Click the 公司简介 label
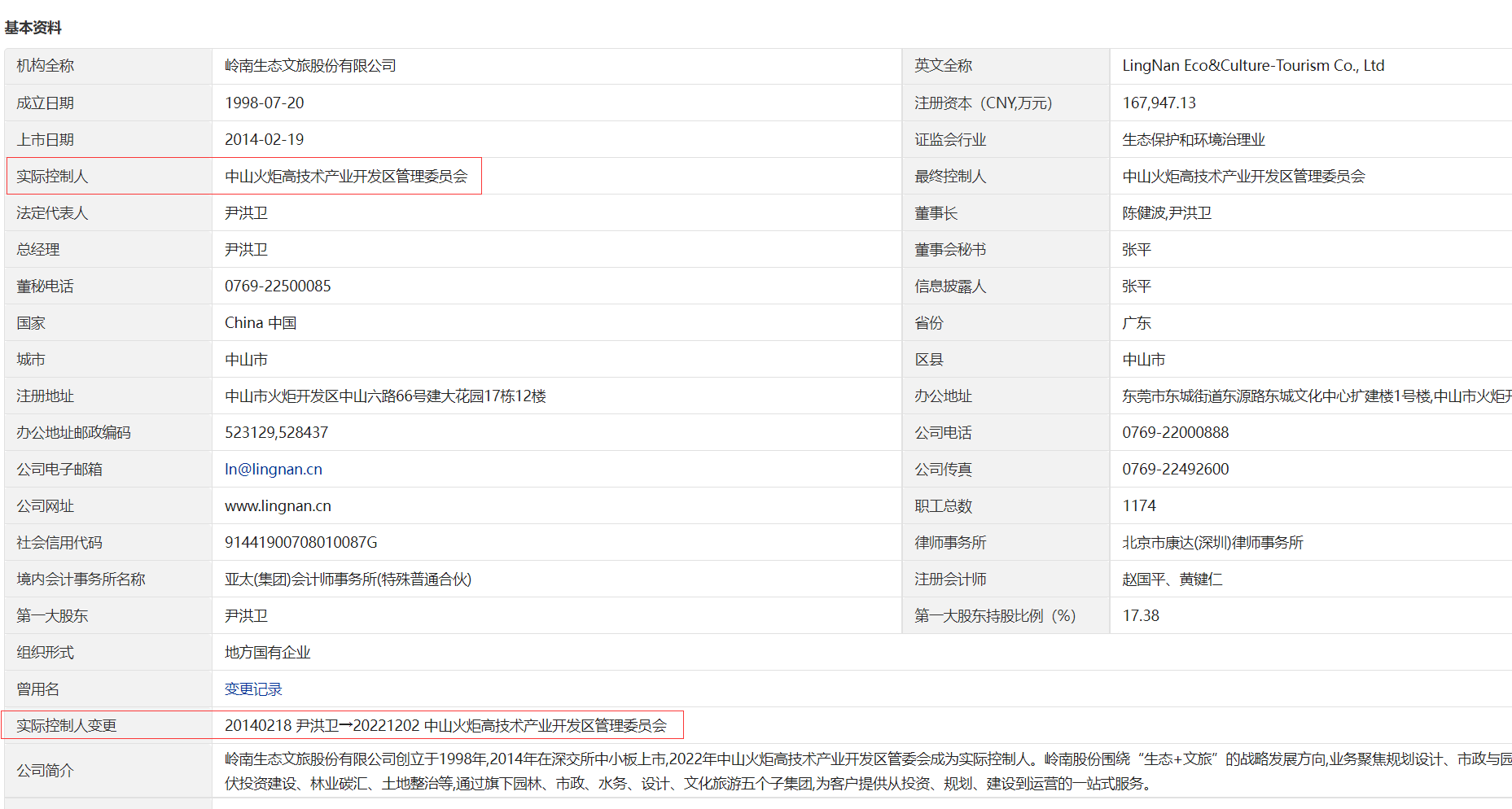The image size is (1512, 809). (x=46, y=771)
